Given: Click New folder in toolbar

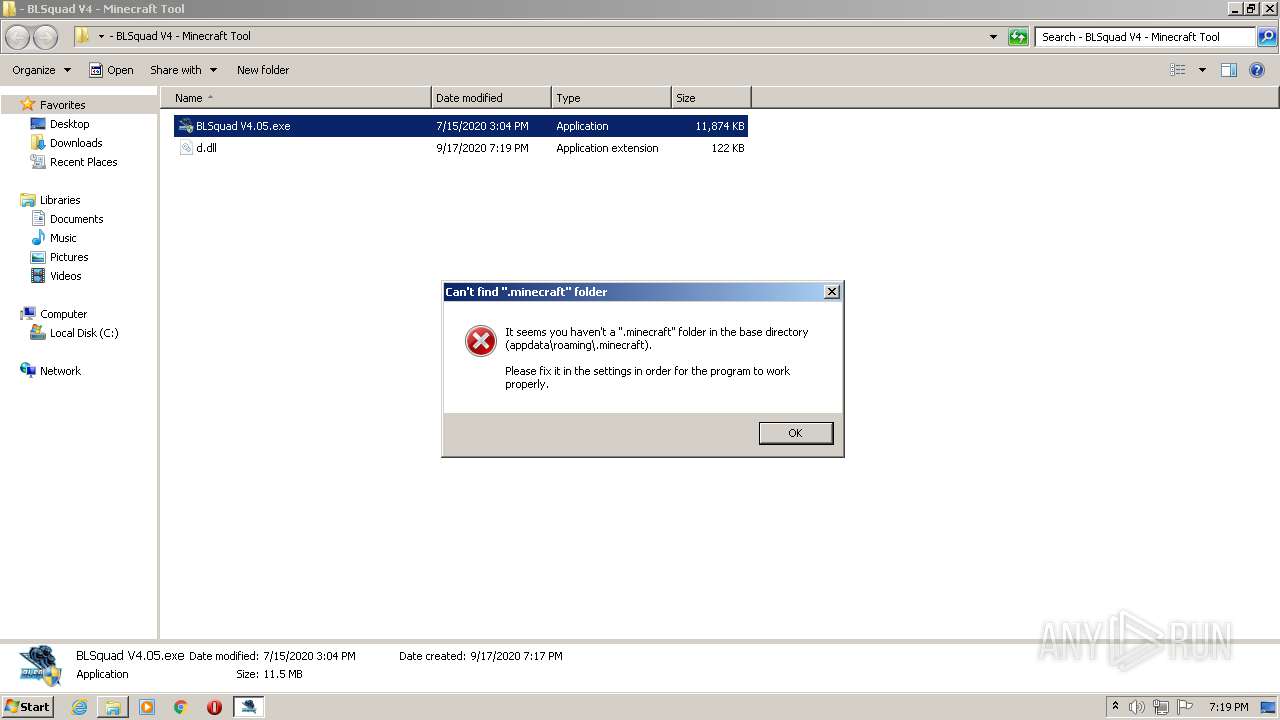Looking at the screenshot, I should point(263,70).
